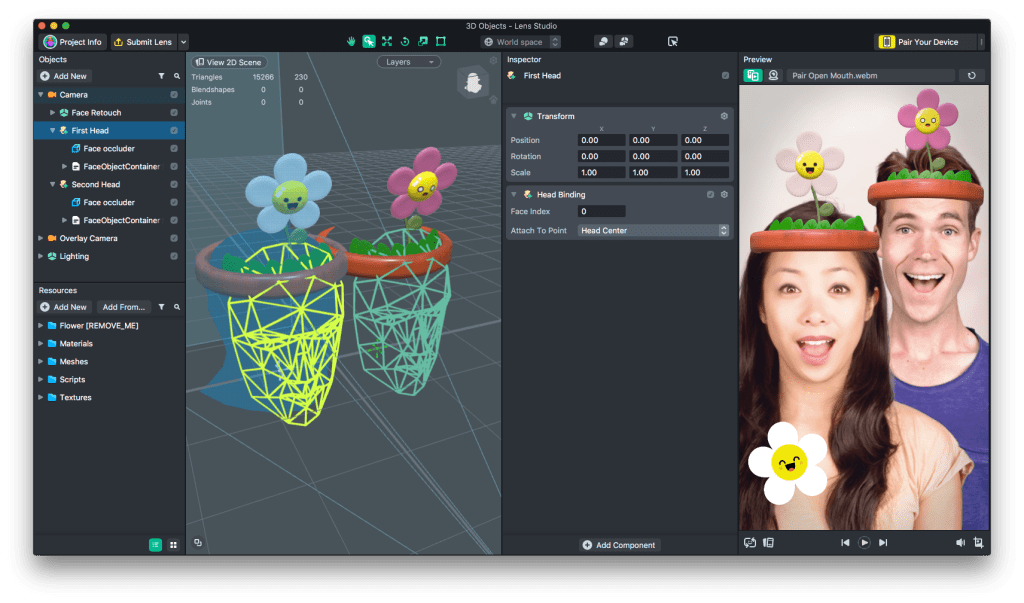Toggle Lighting object checkbox
The height and width of the screenshot is (603, 1024).
pyautogui.click(x=174, y=256)
